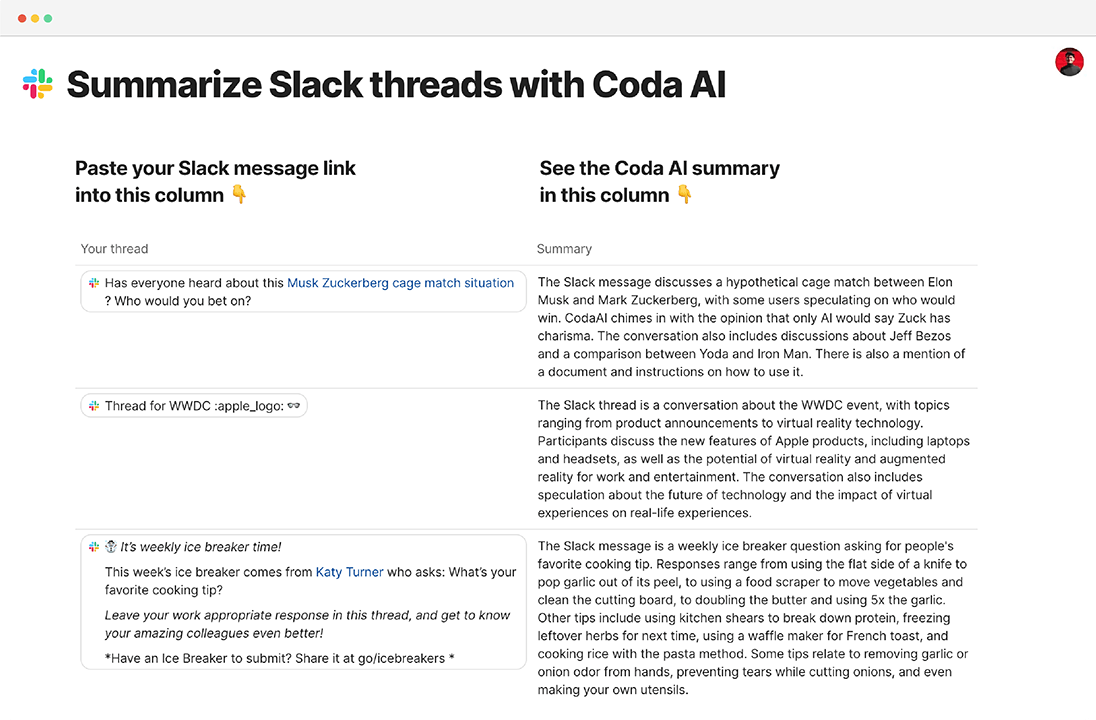Click the Slack icon in the ice breaker thread

[x=94, y=547]
